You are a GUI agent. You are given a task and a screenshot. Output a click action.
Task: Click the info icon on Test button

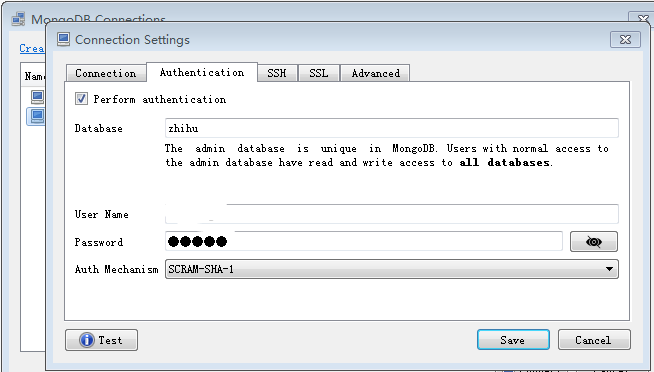pyautogui.click(x=87, y=340)
